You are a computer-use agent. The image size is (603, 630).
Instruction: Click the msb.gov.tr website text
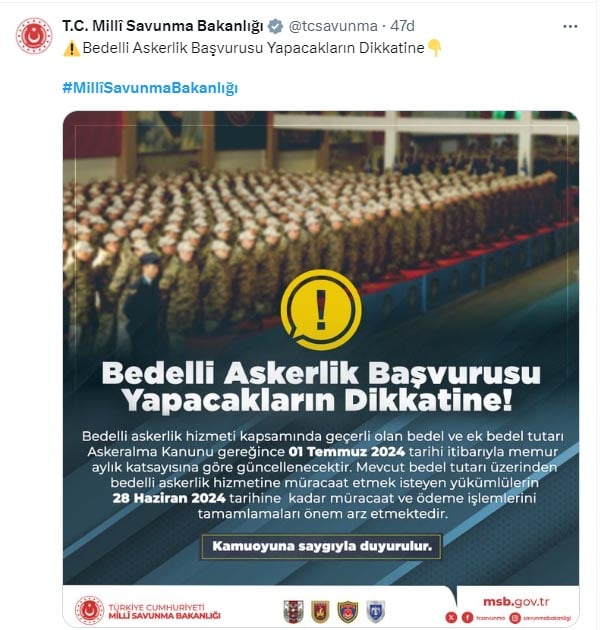tap(516, 601)
